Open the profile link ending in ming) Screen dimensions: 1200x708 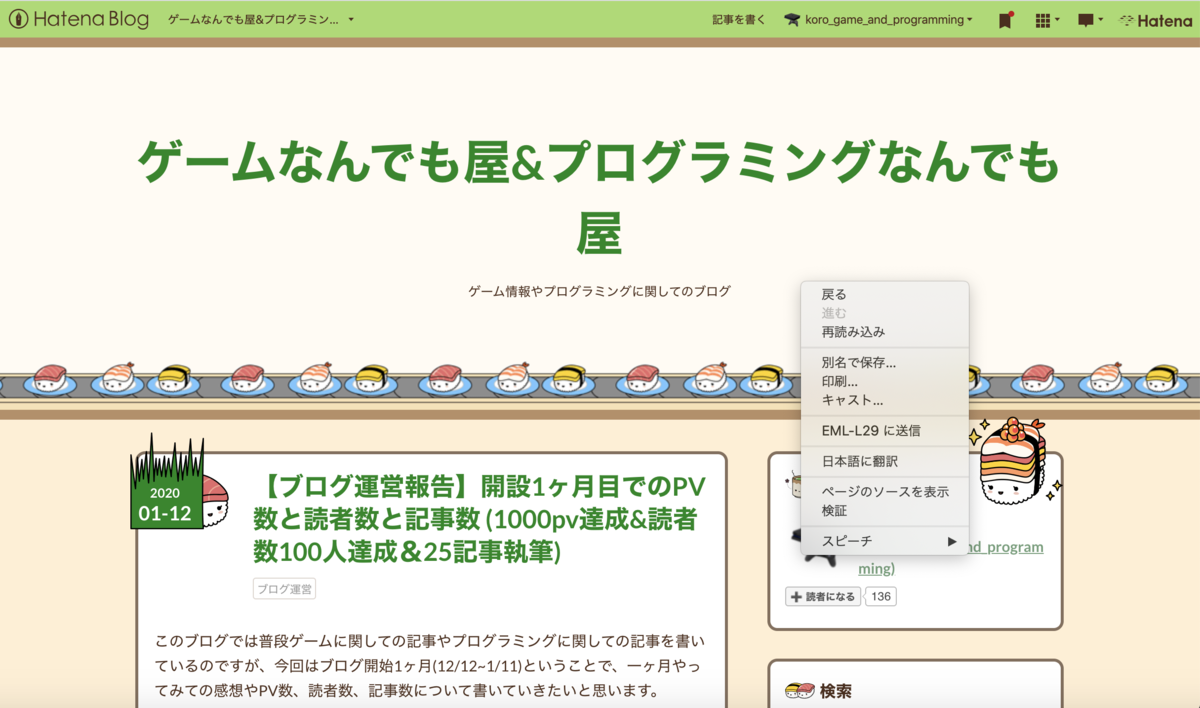click(876, 569)
